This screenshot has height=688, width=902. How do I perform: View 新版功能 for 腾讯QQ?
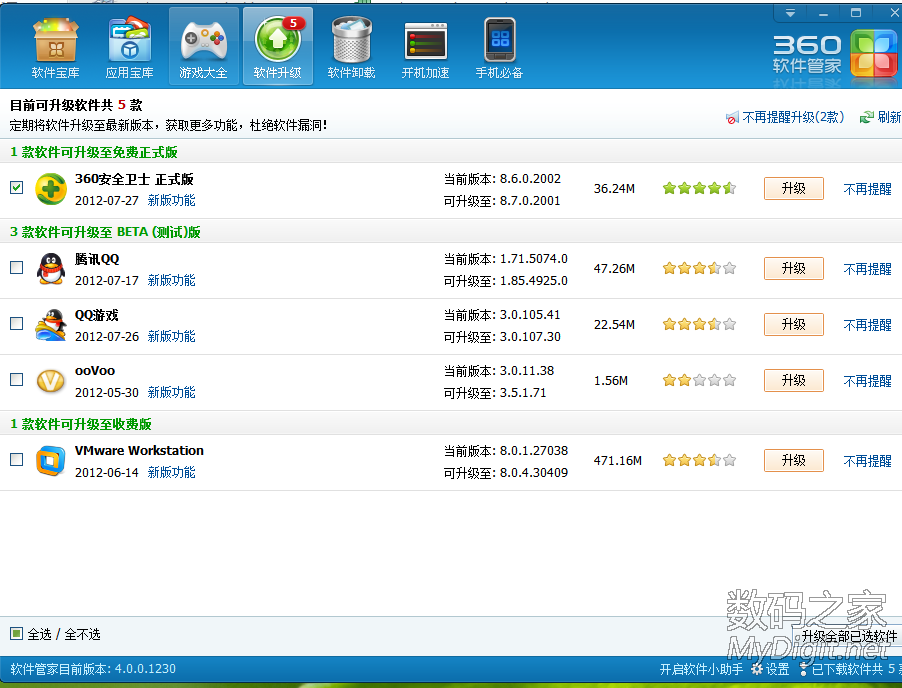point(171,281)
